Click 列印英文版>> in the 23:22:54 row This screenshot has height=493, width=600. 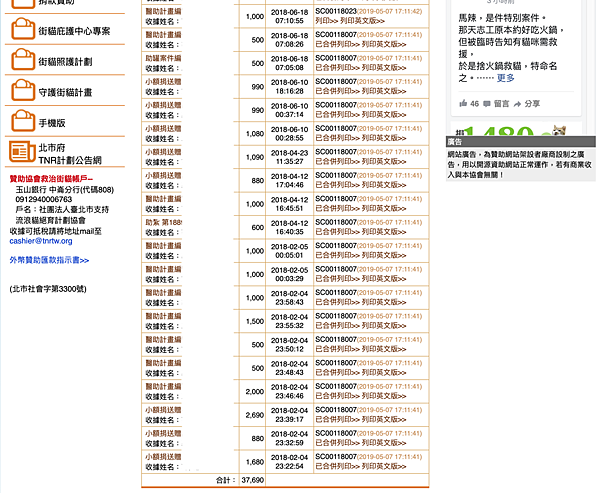pyautogui.click(x=384, y=466)
